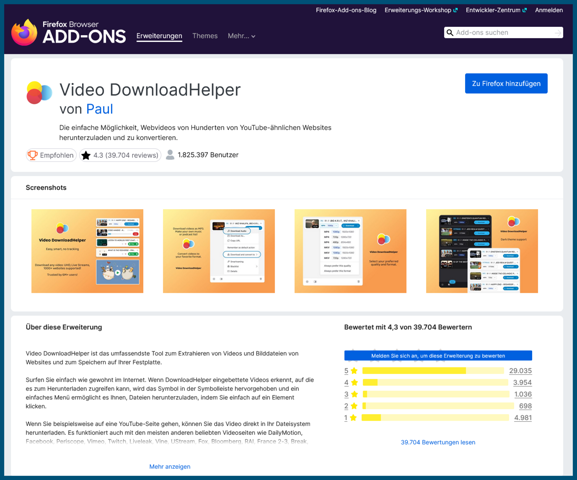577x480 pixels.
Task: Click the Firefox logo icon
Action: point(24,33)
